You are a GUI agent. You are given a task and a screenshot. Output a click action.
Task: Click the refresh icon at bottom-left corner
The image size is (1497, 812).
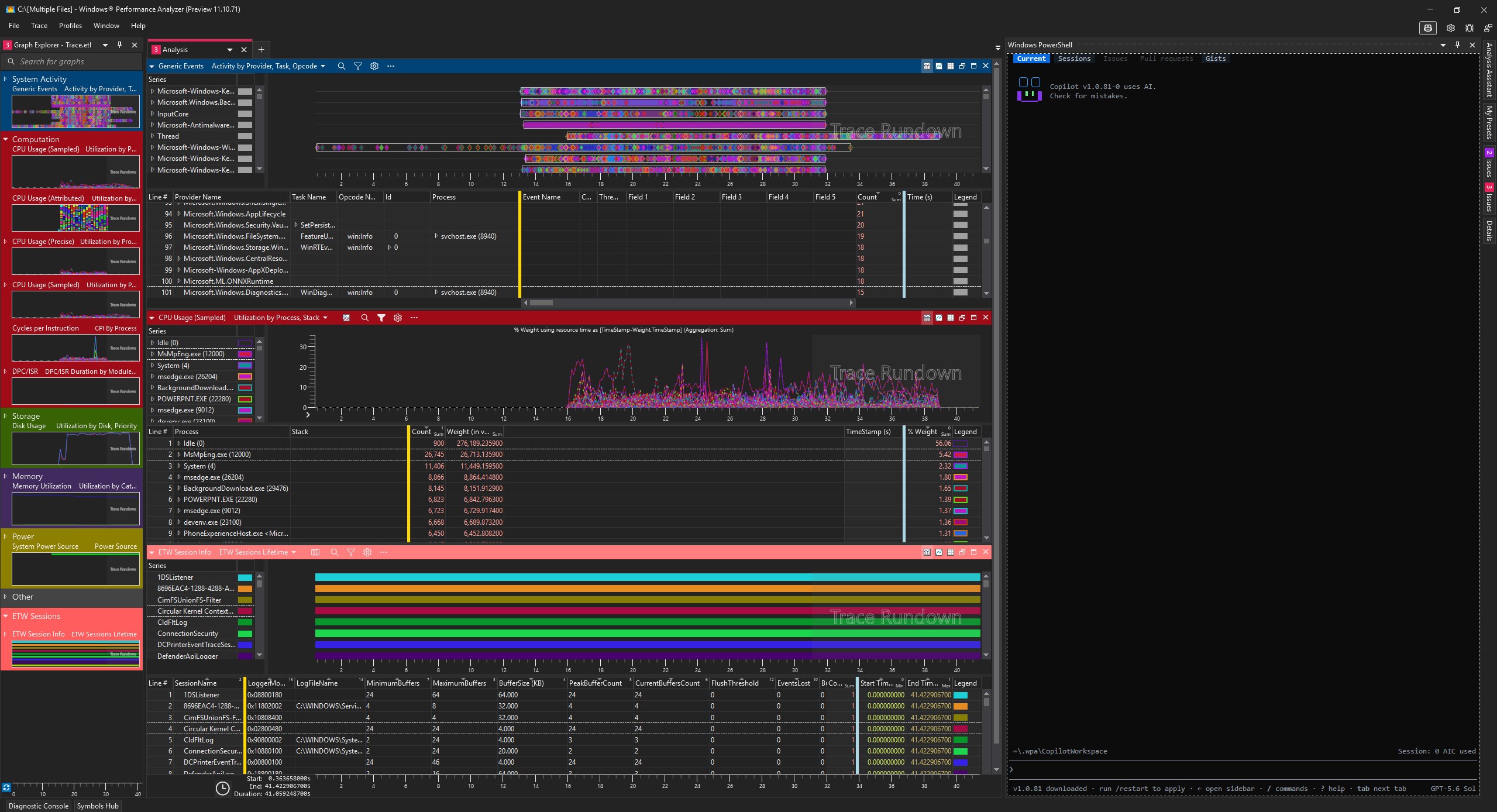(6, 787)
